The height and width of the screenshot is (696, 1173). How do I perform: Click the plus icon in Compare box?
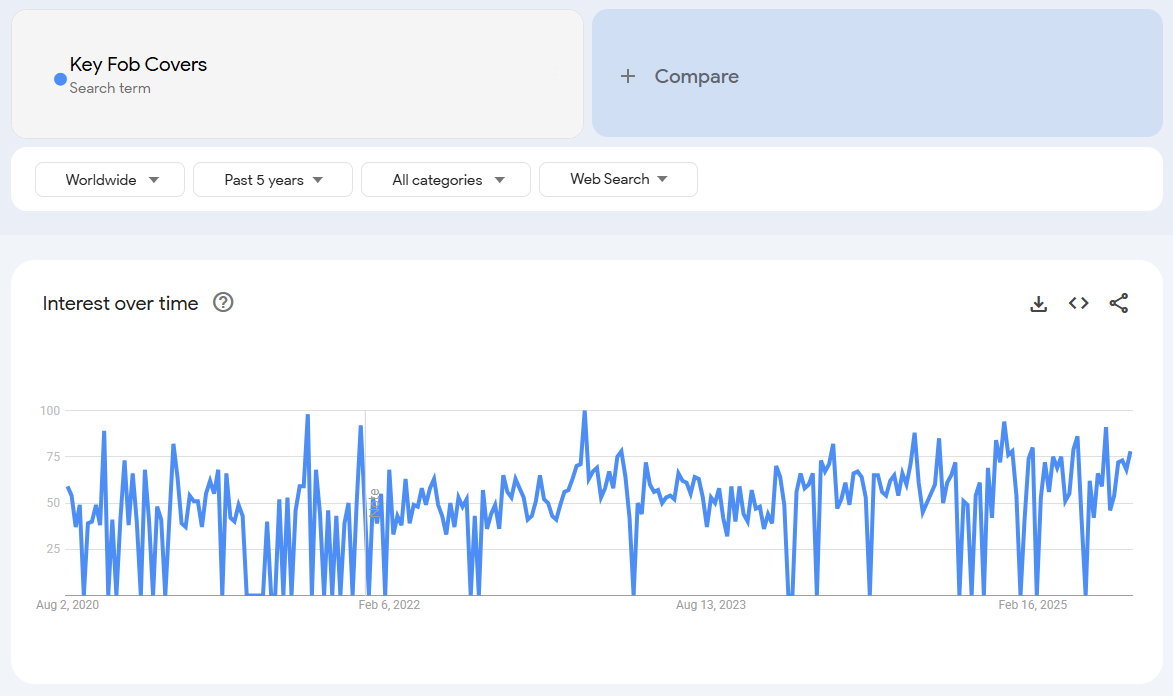point(628,76)
